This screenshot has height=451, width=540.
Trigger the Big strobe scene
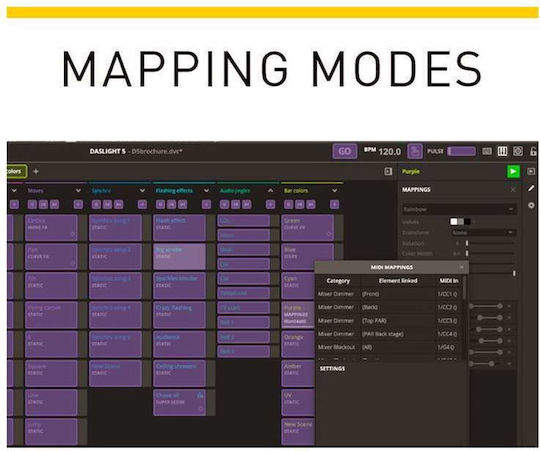pos(179,256)
